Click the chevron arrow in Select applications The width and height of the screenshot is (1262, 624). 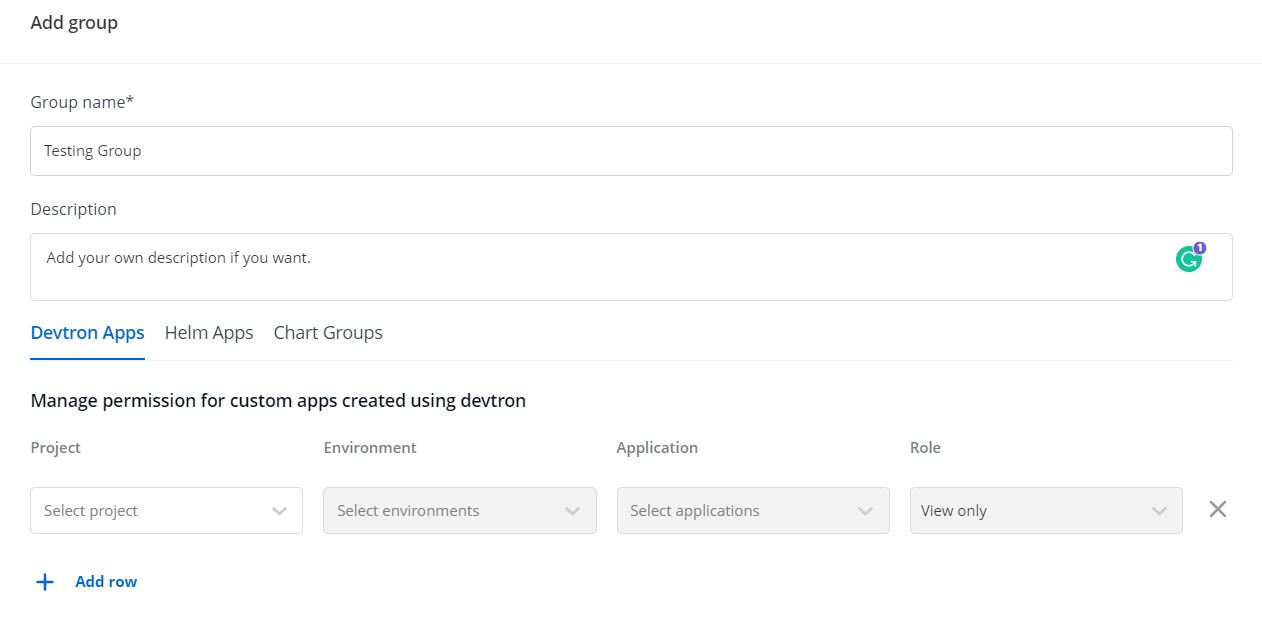[x=865, y=511]
